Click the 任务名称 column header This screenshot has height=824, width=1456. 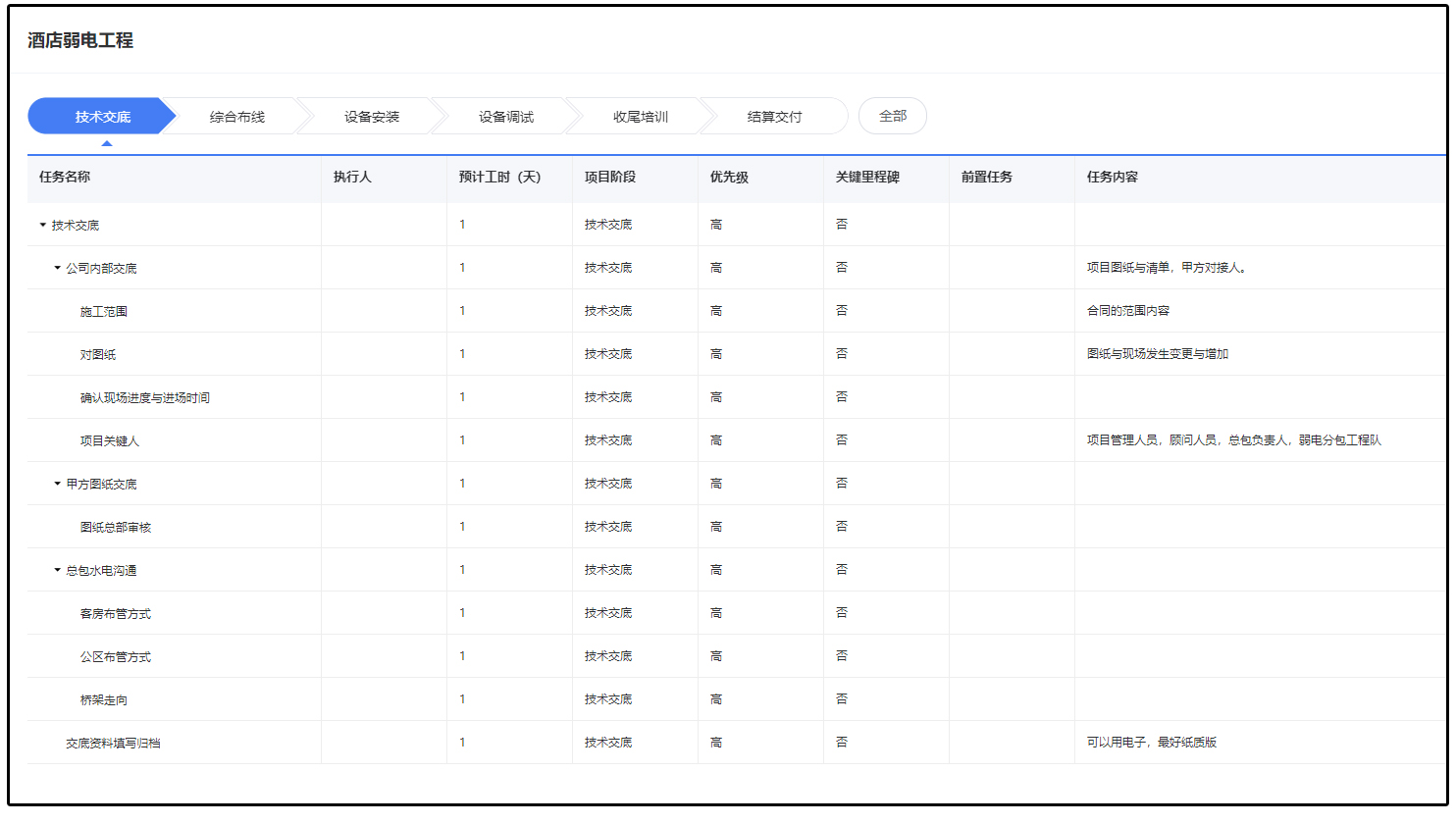pos(65,178)
